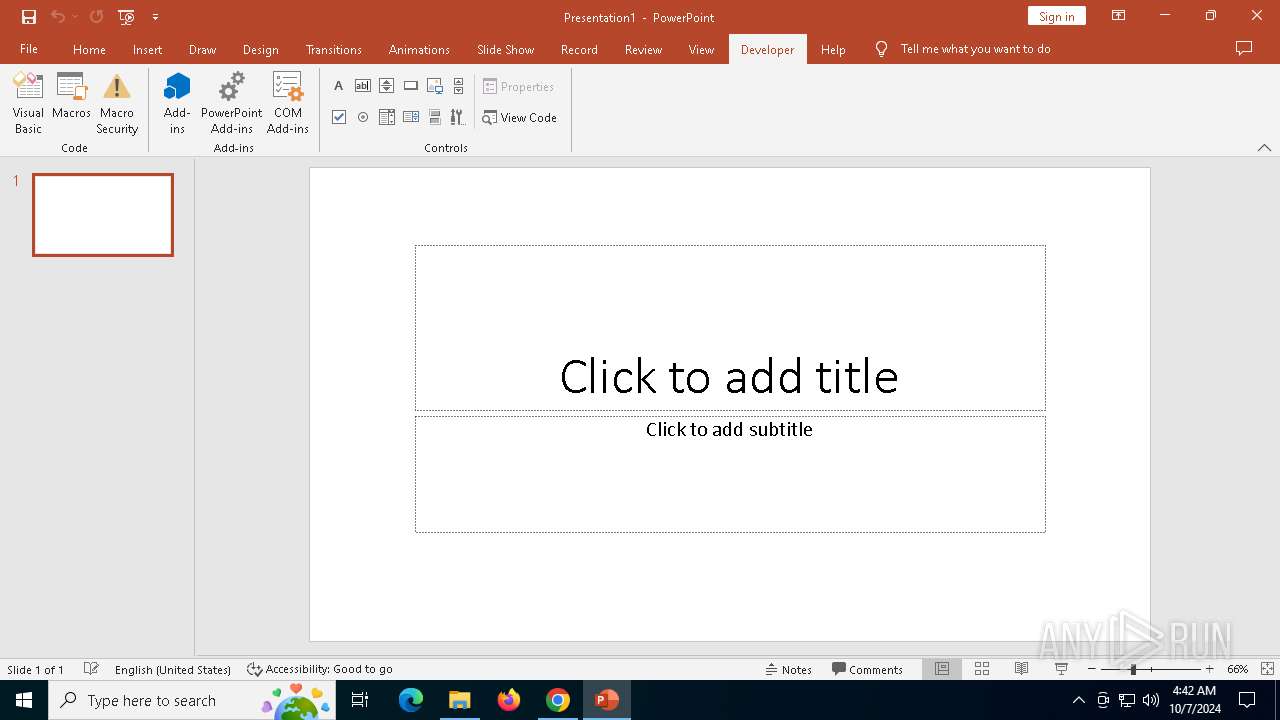
Task: Switch to the Home tab
Action: click(89, 49)
